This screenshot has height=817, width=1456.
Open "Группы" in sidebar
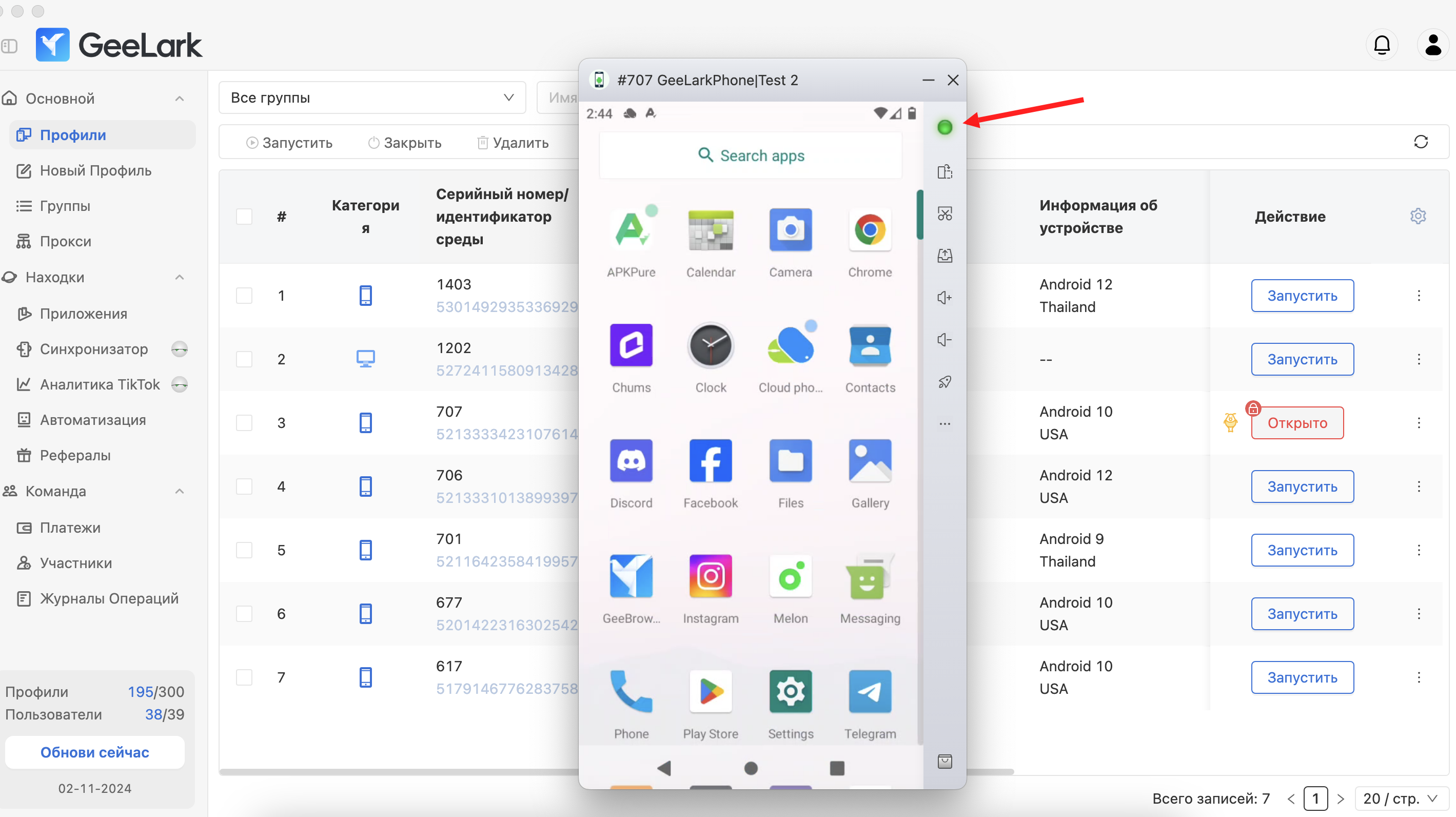click(x=65, y=206)
